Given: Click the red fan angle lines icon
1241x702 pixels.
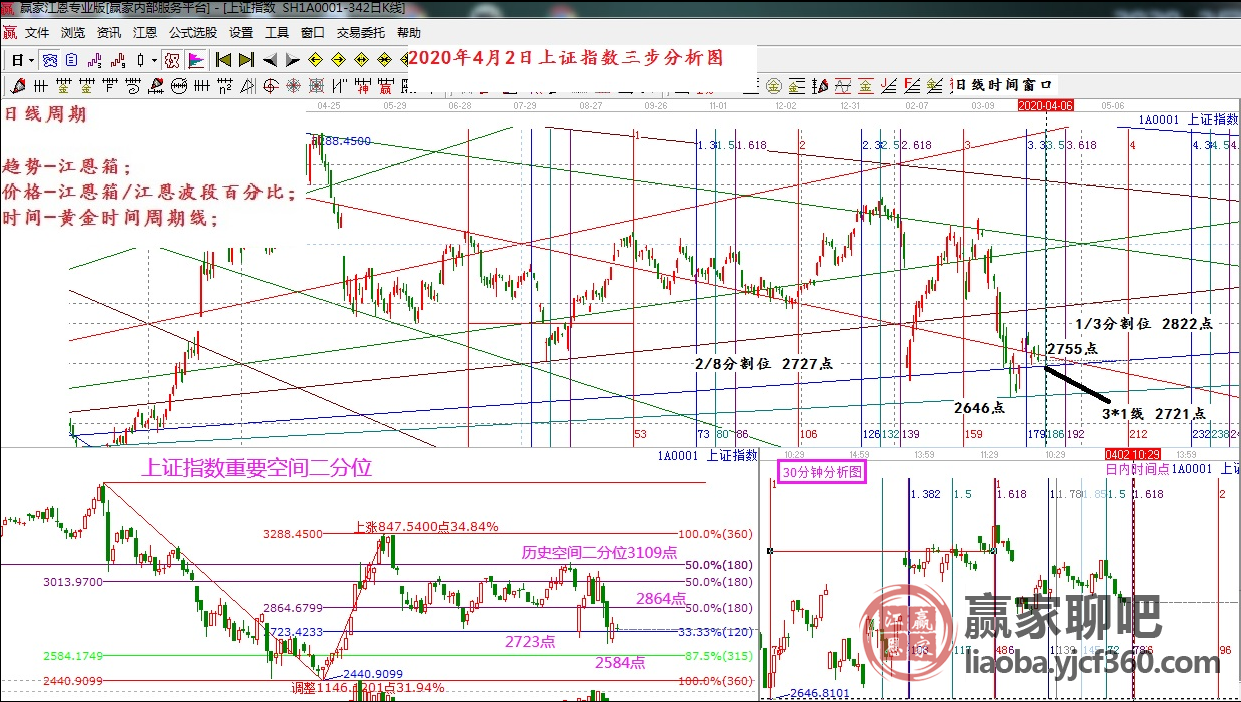Looking at the screenshot, I should click(887, 85).
